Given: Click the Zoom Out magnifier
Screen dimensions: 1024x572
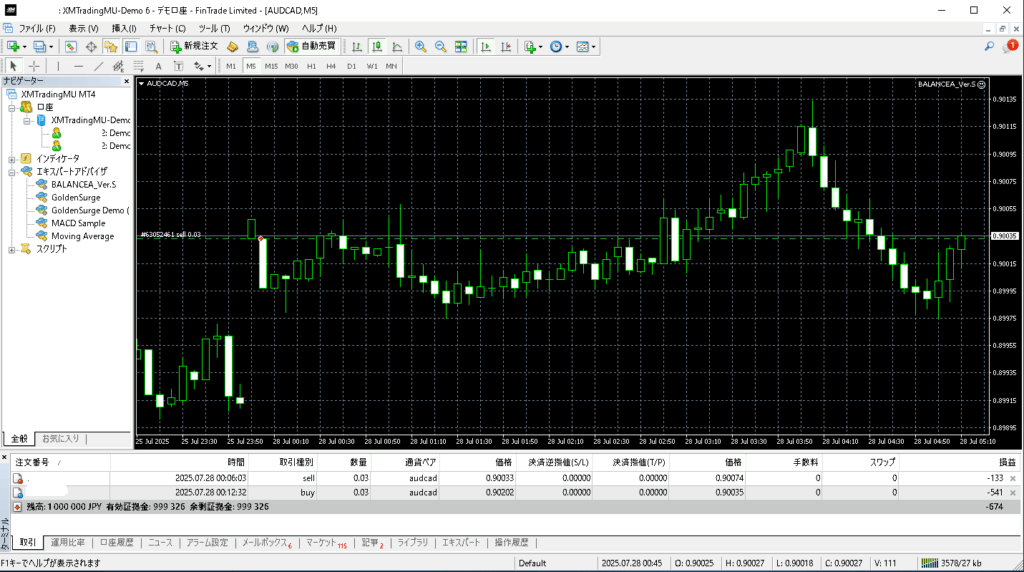Looking at the screenshot, I should point(441,46).
